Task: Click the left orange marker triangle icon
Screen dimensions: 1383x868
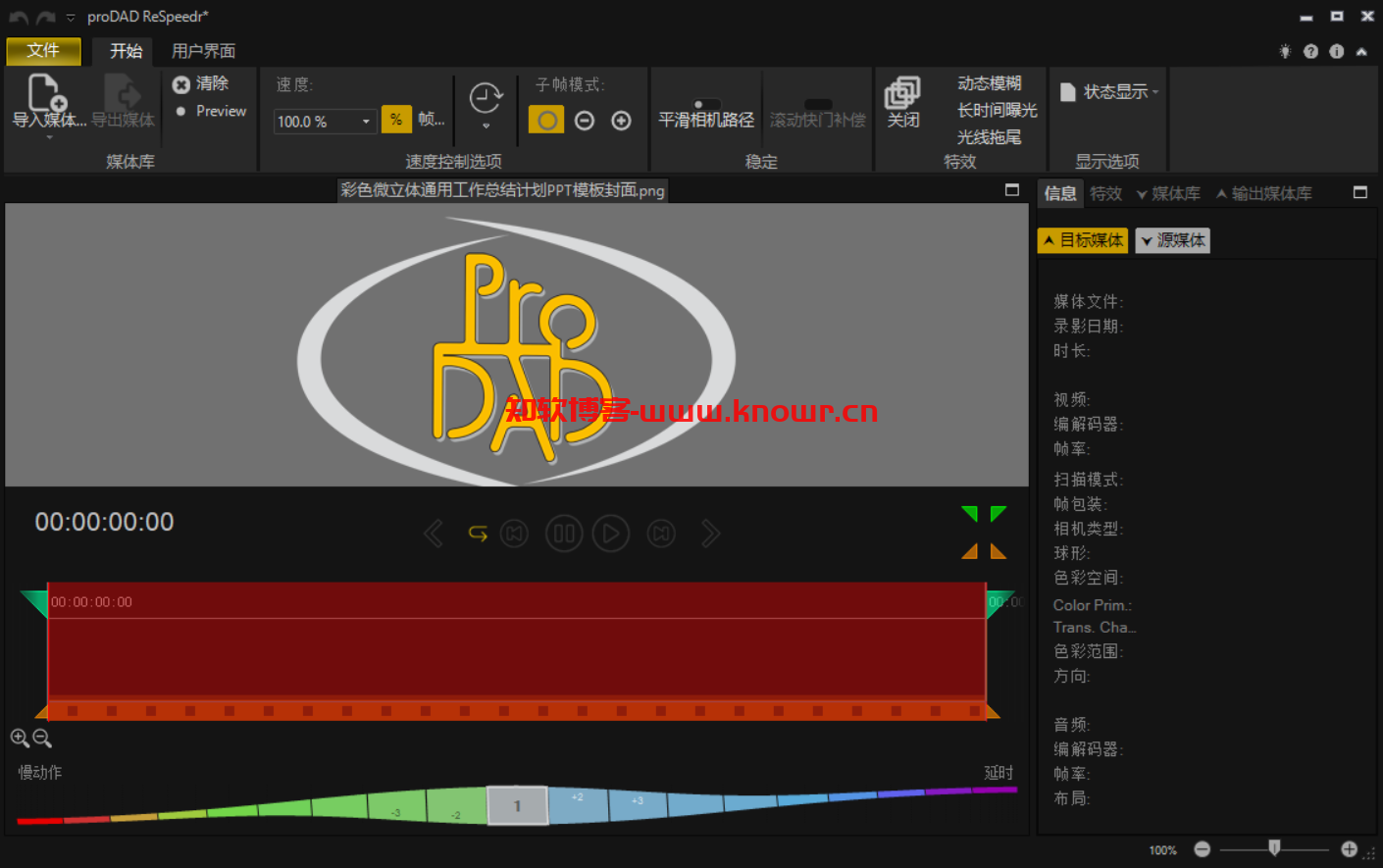Action: (x=970, y=551)
